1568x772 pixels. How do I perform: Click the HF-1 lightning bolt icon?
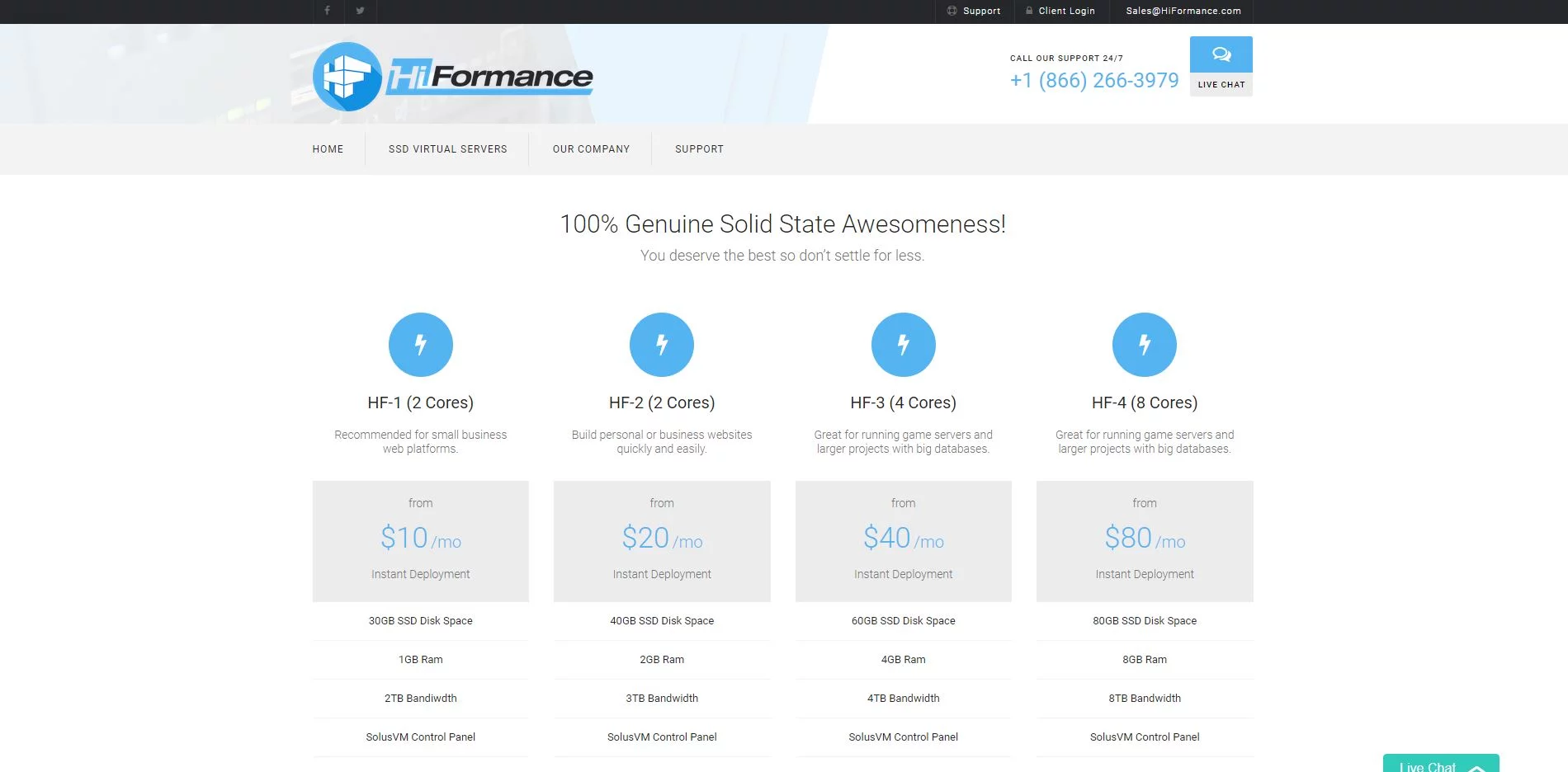pos(421,345)
